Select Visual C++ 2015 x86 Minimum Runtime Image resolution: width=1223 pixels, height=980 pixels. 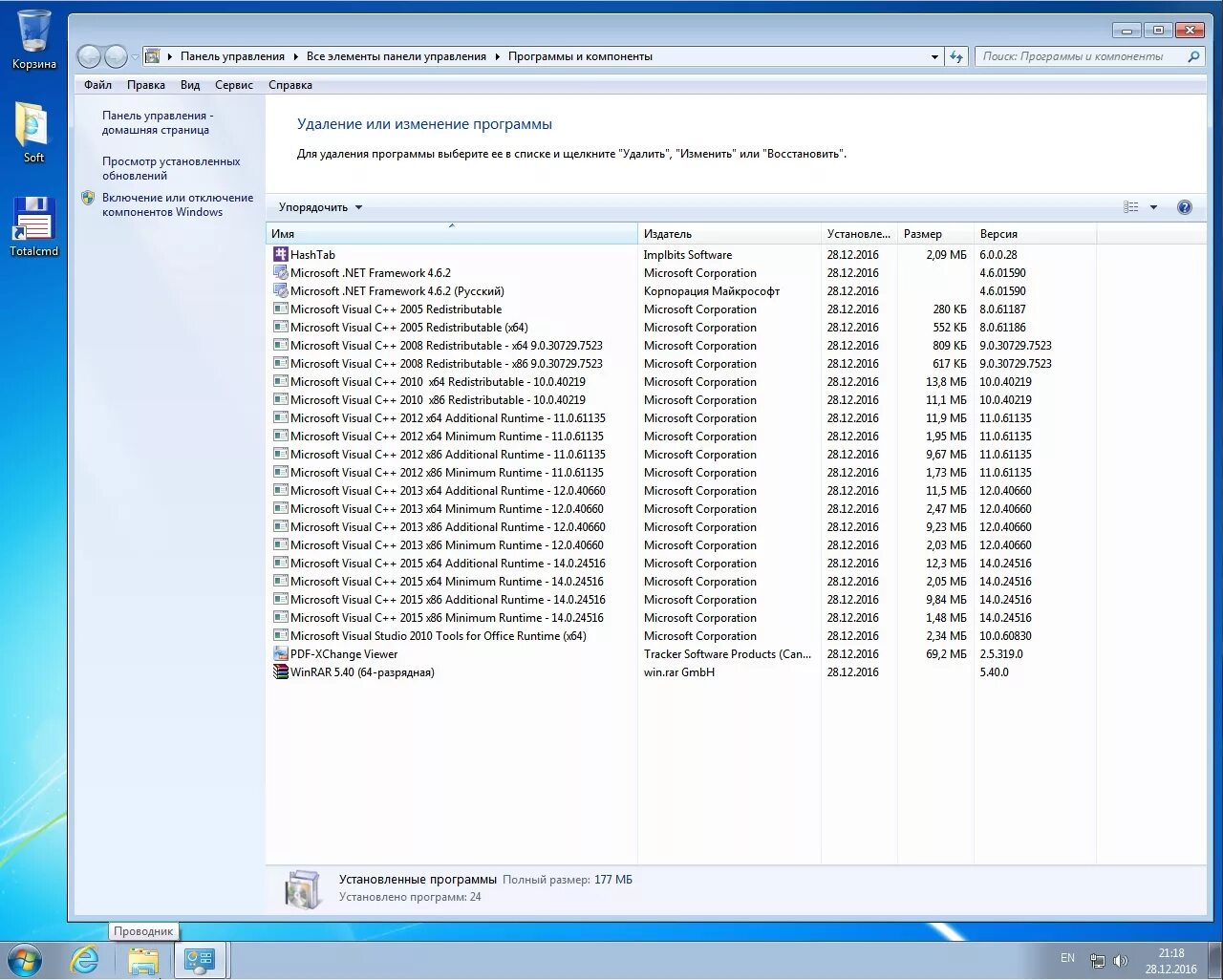pyautogui.click(x=681, y=617)
